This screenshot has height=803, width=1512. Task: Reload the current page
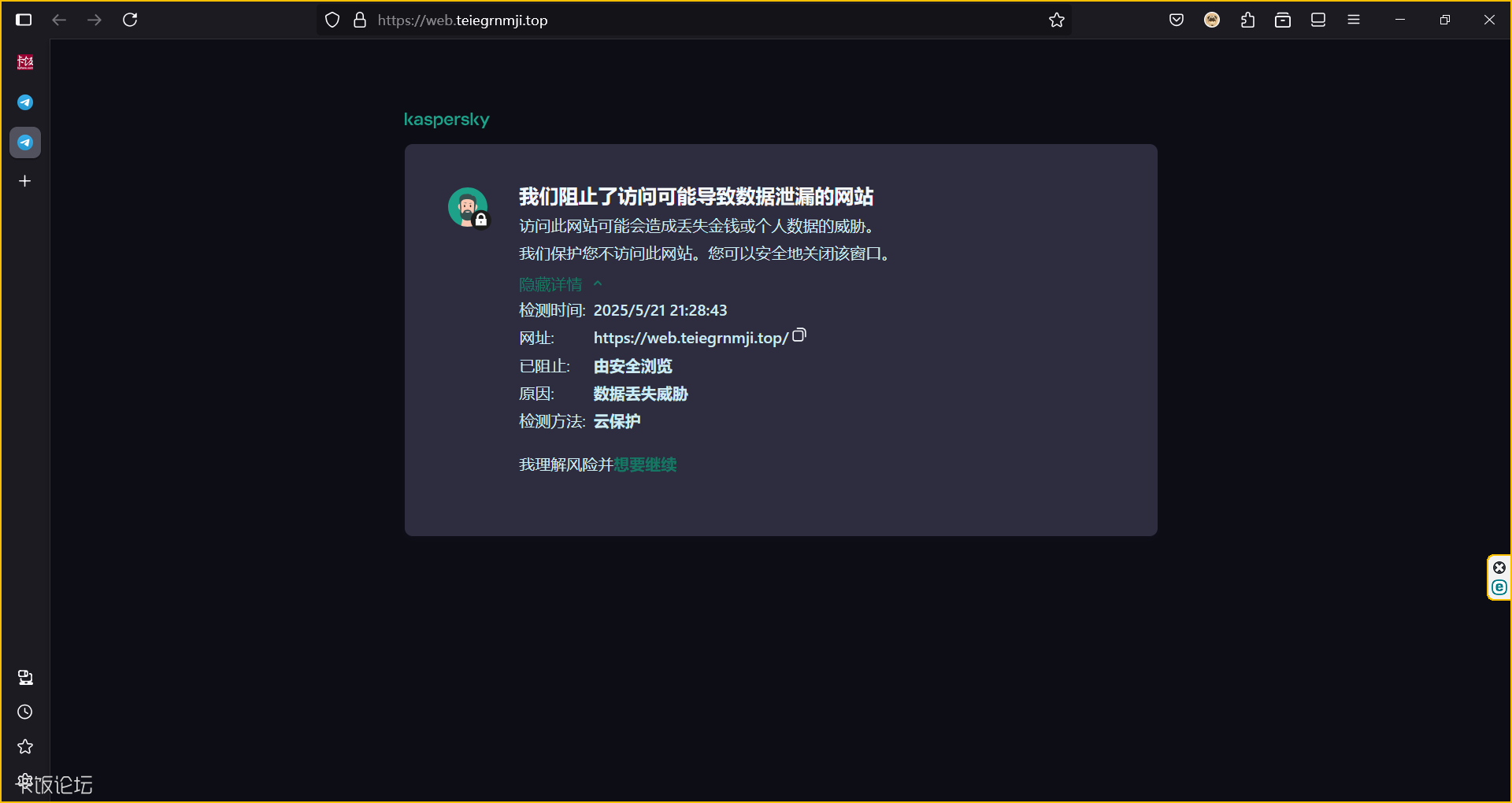(x=130, y=20)
